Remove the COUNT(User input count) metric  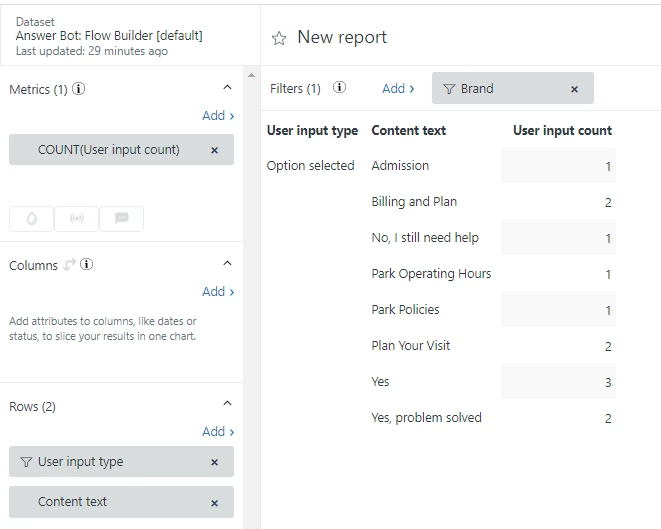(214, 150)
